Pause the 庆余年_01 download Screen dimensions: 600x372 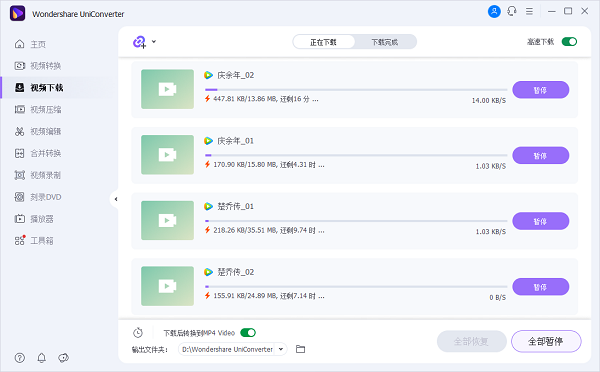coord(540,155)
